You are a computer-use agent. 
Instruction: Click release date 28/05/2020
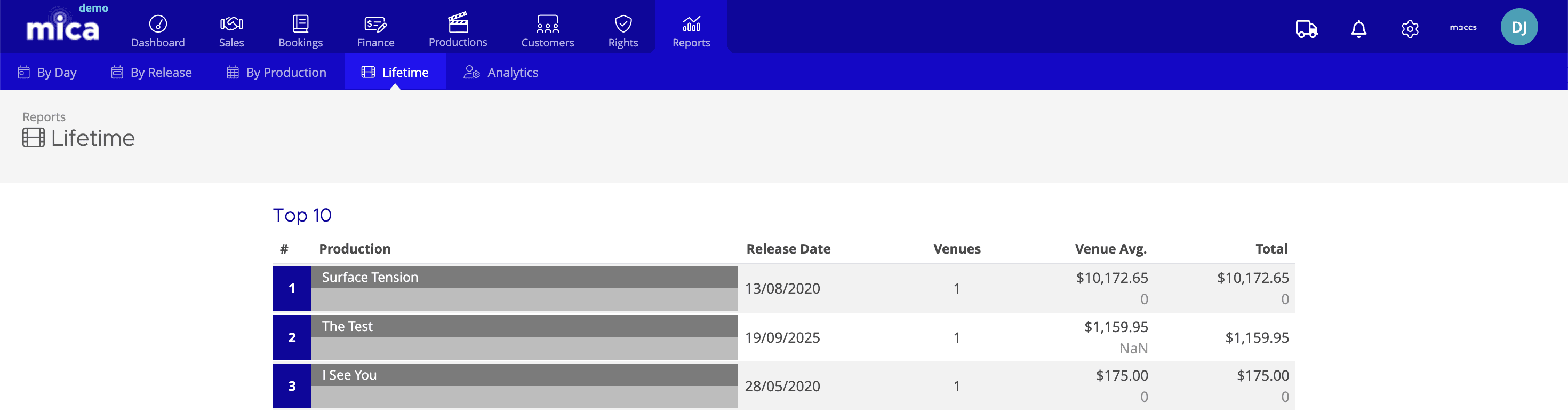[x=782, y=385]
